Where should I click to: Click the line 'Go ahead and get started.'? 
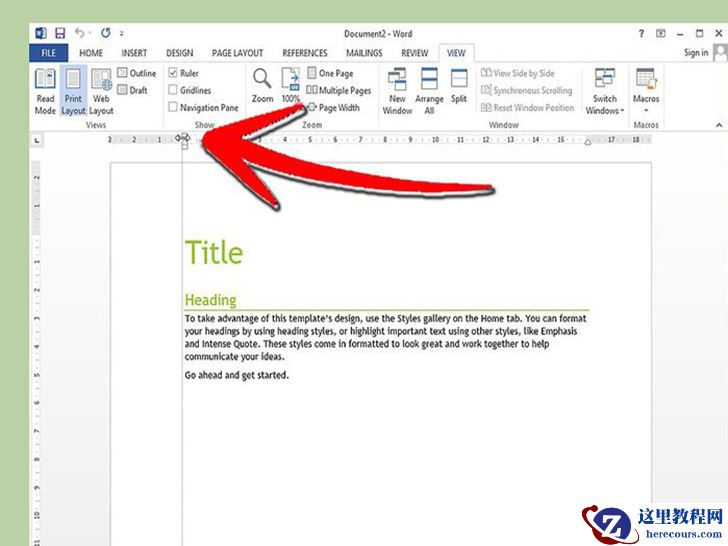(237, 375)
